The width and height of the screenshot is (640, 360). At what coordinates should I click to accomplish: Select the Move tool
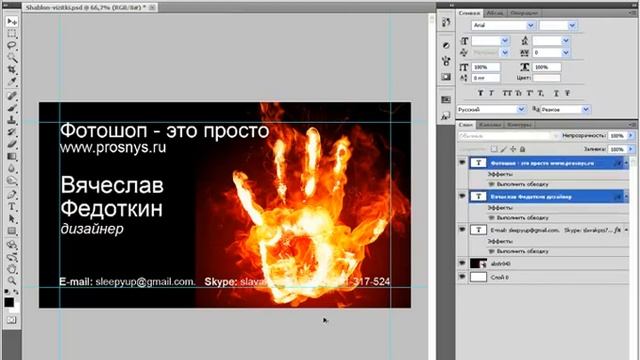pyautogui.click(x=12, y=21)
